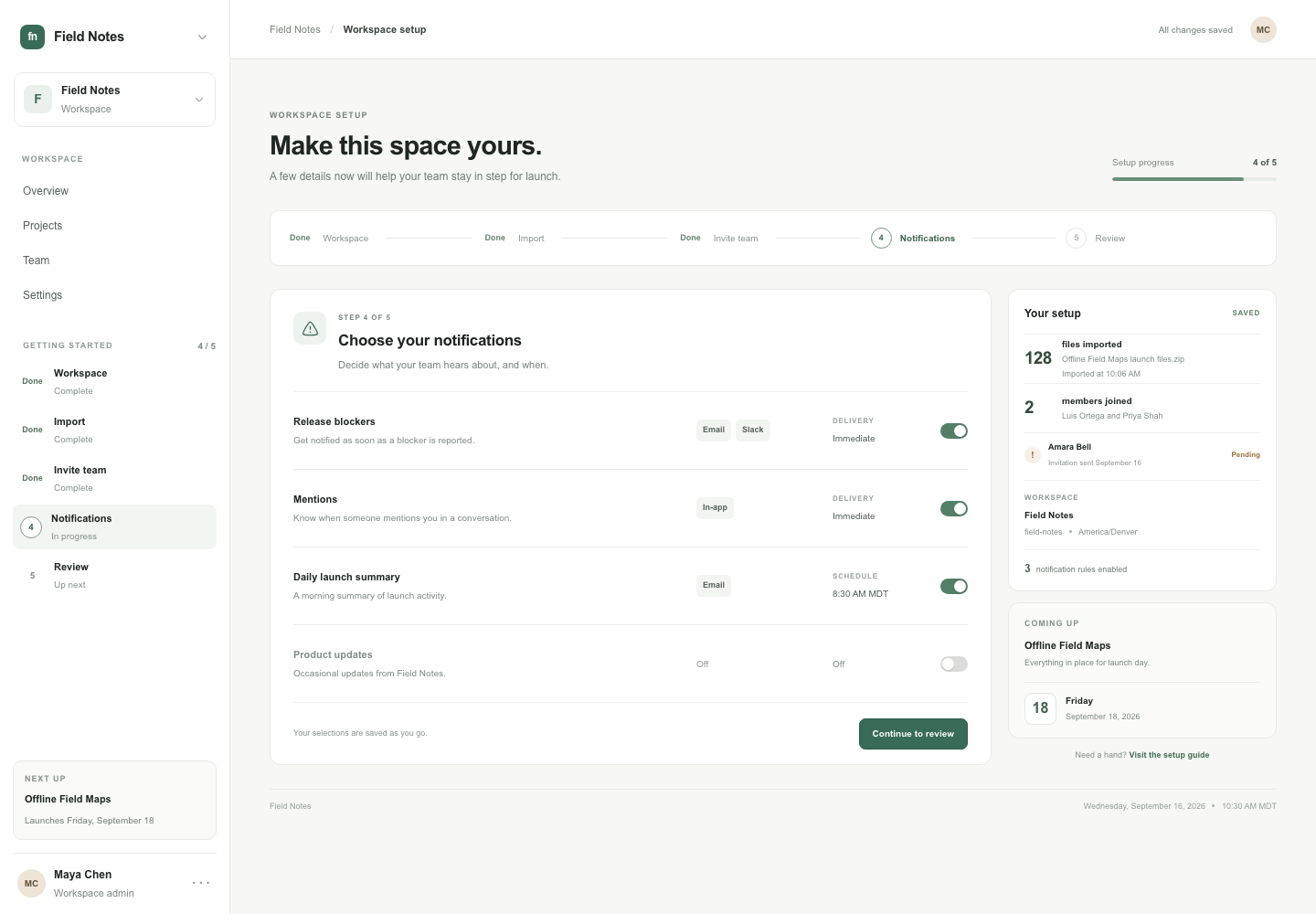Click the Email tag for Daily launch summary
Image resolution: width=1316 pixels, height=914 pixels.
(714, 586)
